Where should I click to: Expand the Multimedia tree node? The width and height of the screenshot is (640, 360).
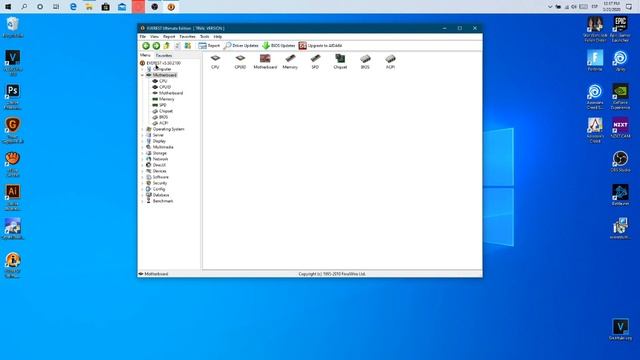142,147
